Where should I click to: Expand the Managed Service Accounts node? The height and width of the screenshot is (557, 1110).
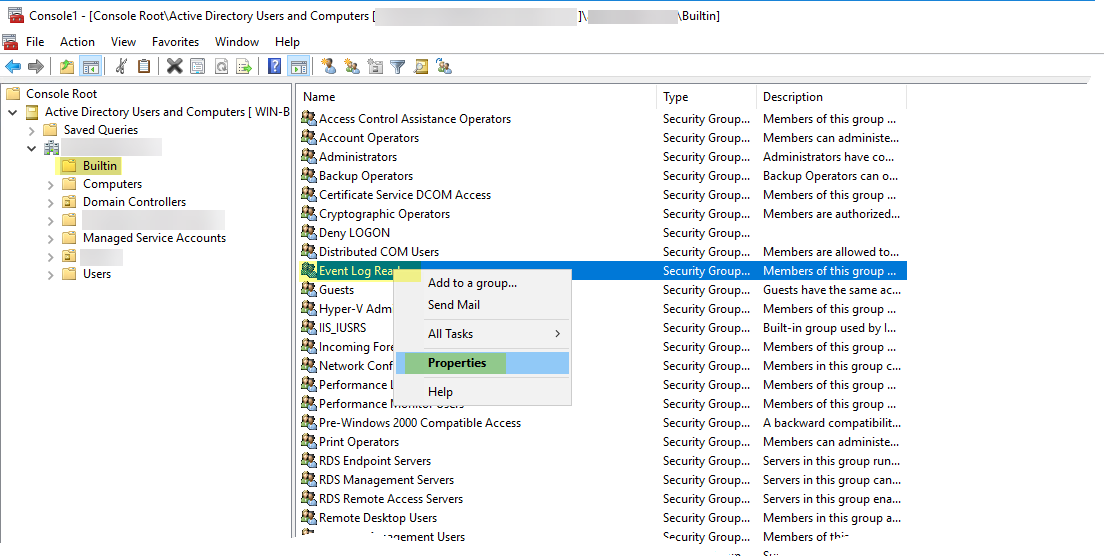[x=51, y=238]
